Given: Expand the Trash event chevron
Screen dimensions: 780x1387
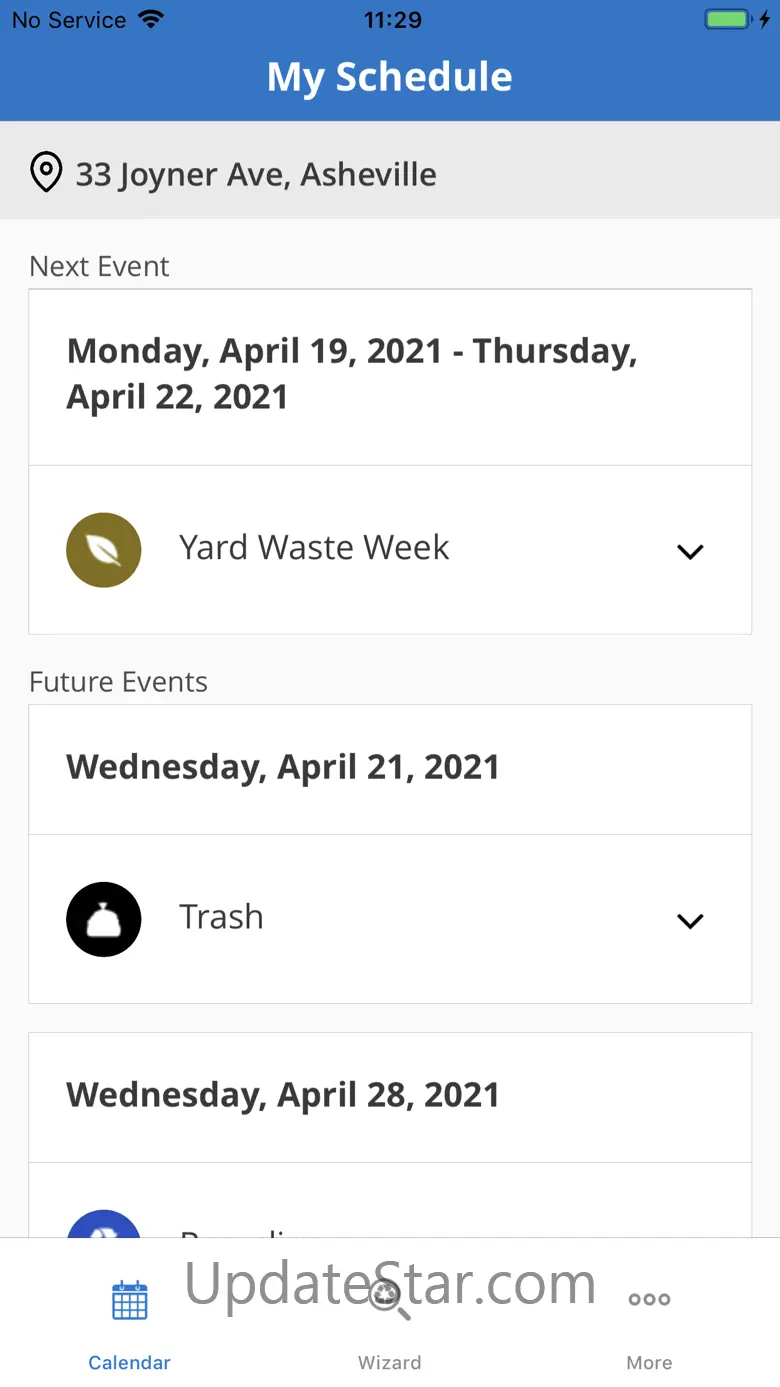Looking at the screenshot, I should pyautogui.click(x=690, y=920).
